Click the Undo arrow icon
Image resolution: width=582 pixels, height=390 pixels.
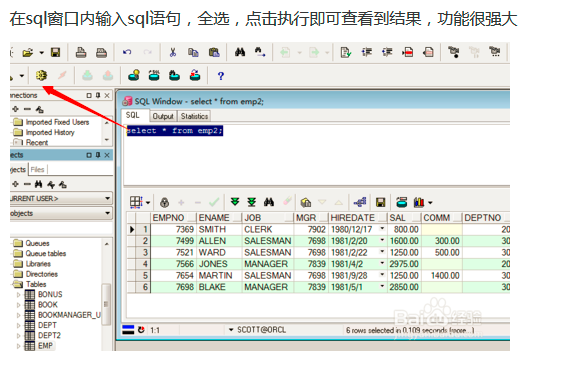127,52
